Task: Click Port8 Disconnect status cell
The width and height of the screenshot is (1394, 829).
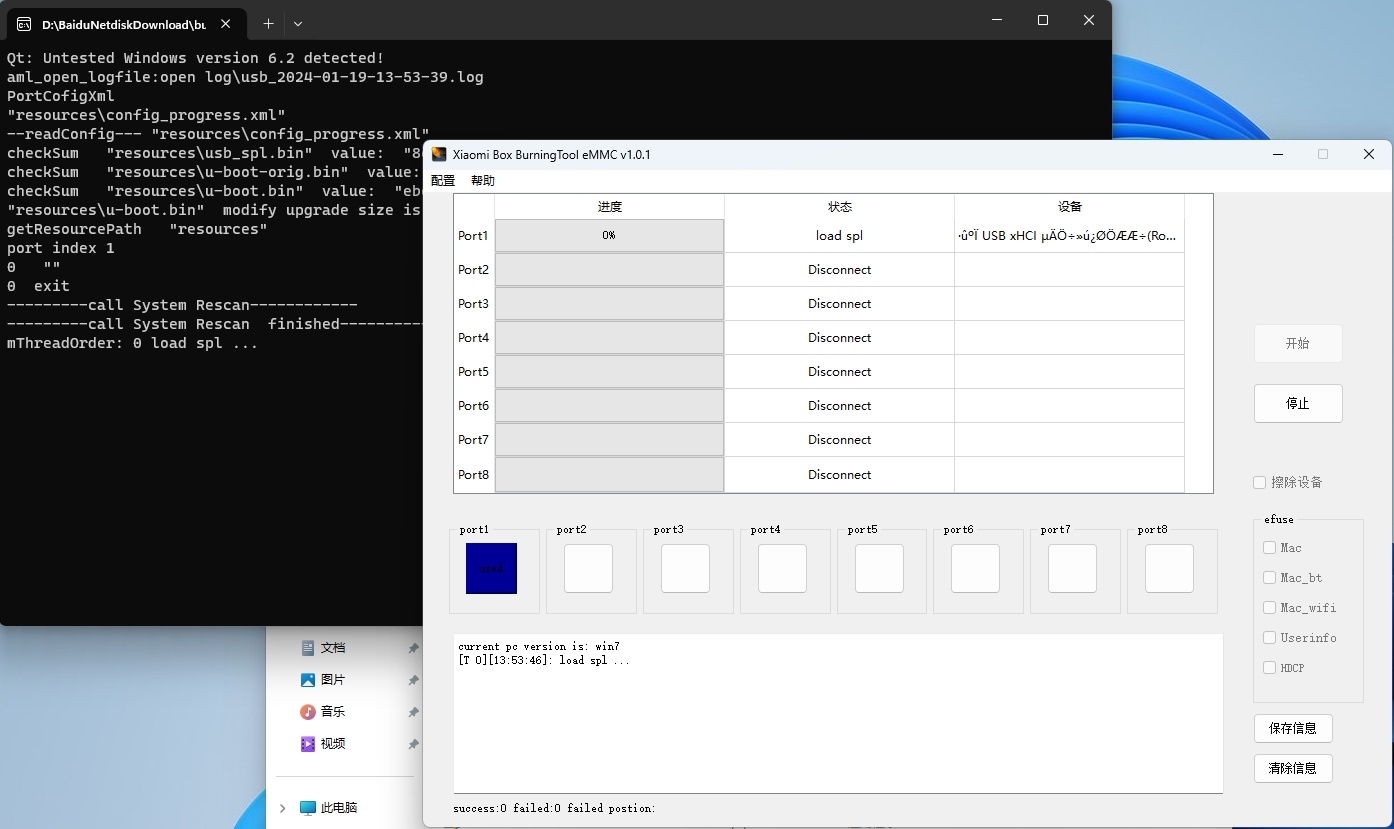Action: pyautogui.click(x=839, y=475)
